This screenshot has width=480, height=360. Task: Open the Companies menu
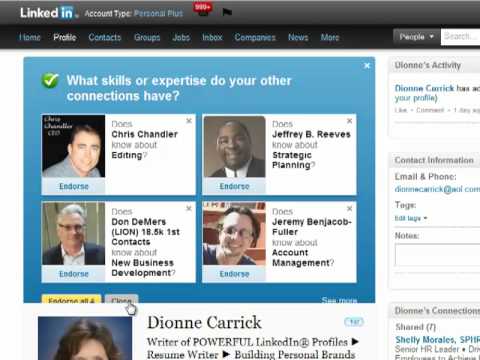[x=255, y=37]
